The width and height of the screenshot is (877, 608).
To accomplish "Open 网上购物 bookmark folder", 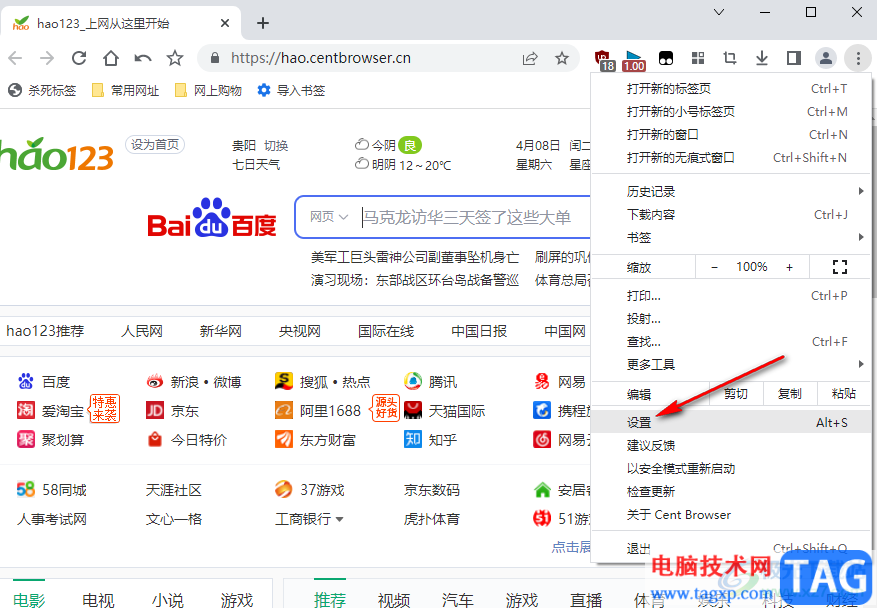I will click(x=208, y=90).
